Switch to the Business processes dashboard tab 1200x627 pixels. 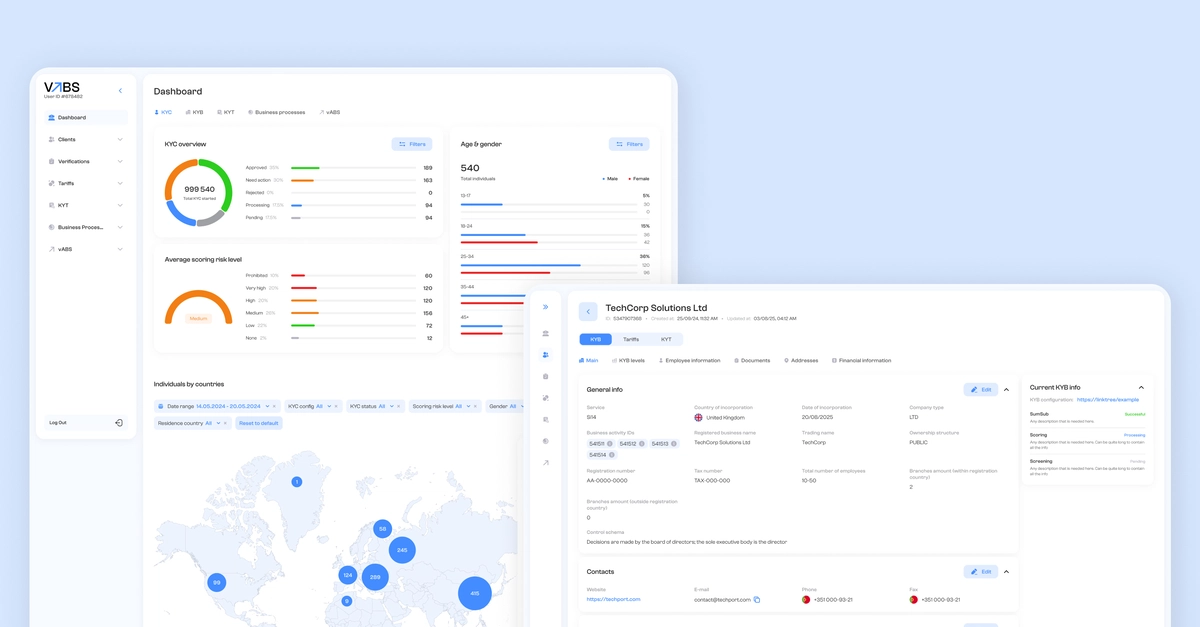coord(277,112)
